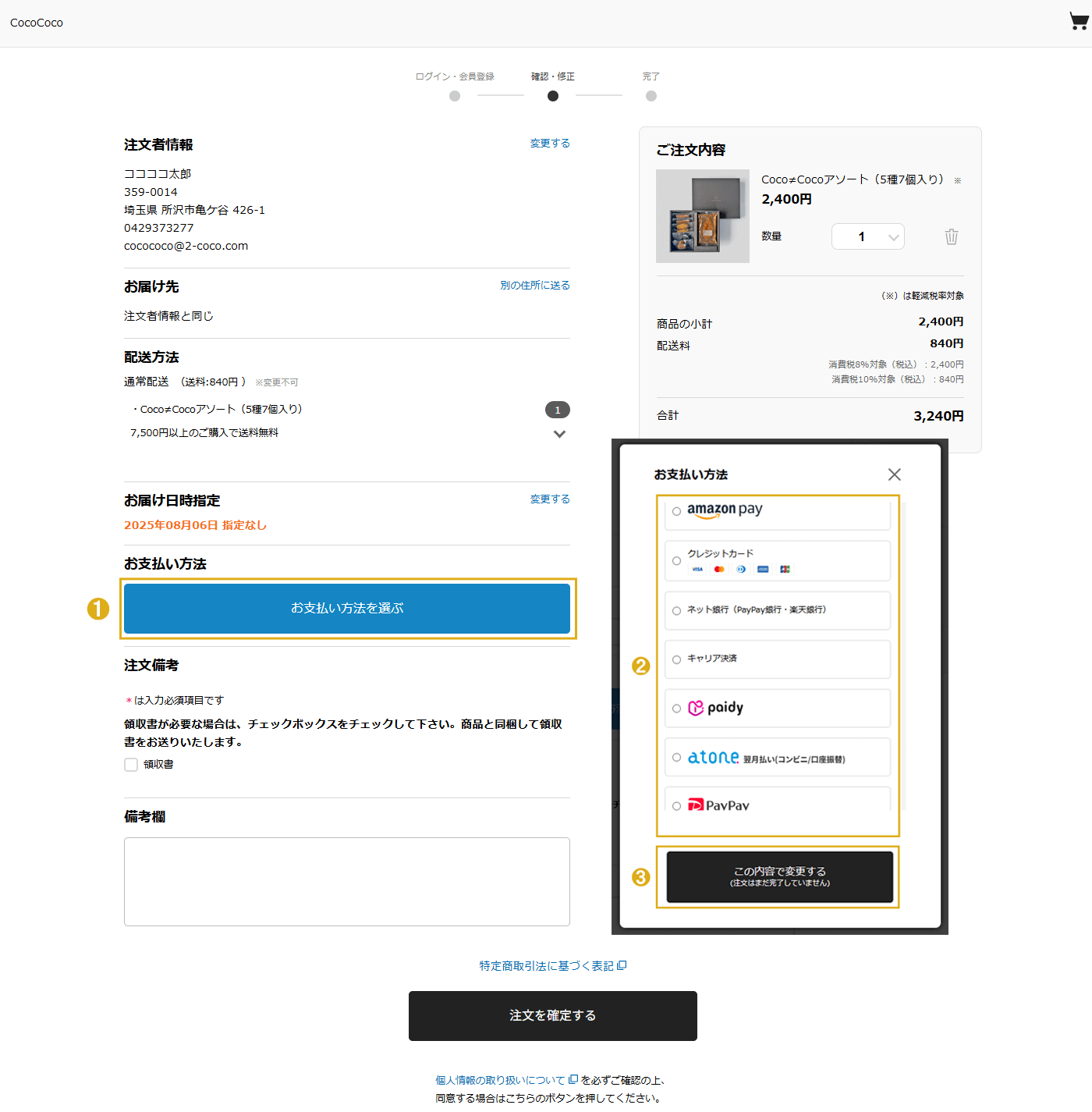Choose ネット銀行 payment radio option
This screenshot has width=1092, height=1112.
(x=676, y=611)
